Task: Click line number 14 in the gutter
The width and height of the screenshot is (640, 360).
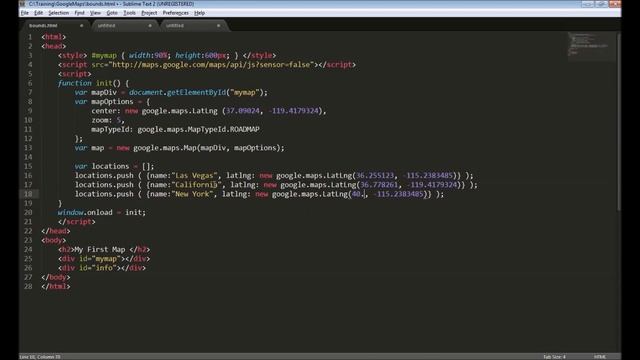Action: (28, 157)
